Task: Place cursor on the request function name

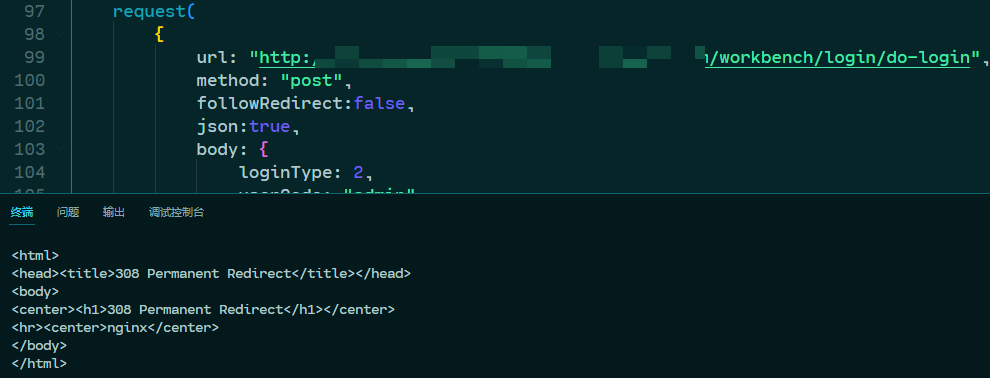Action: (150, 12)
